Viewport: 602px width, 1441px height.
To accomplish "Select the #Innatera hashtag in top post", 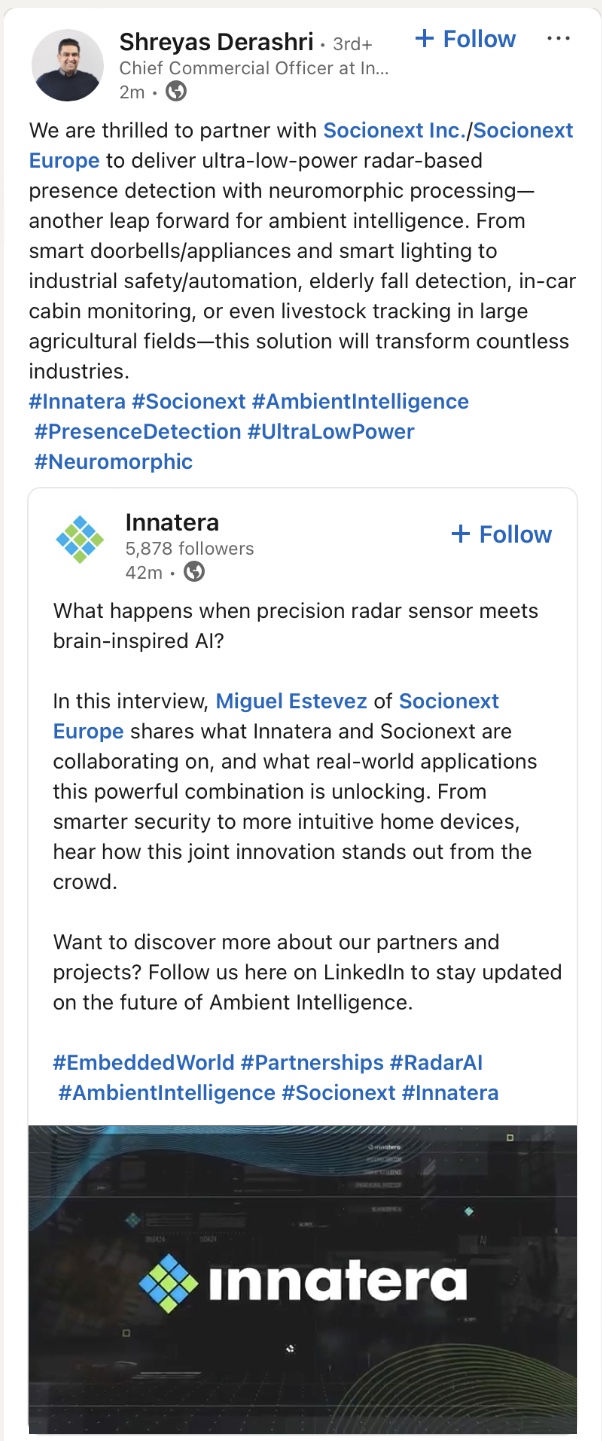I will pos(77,401).
